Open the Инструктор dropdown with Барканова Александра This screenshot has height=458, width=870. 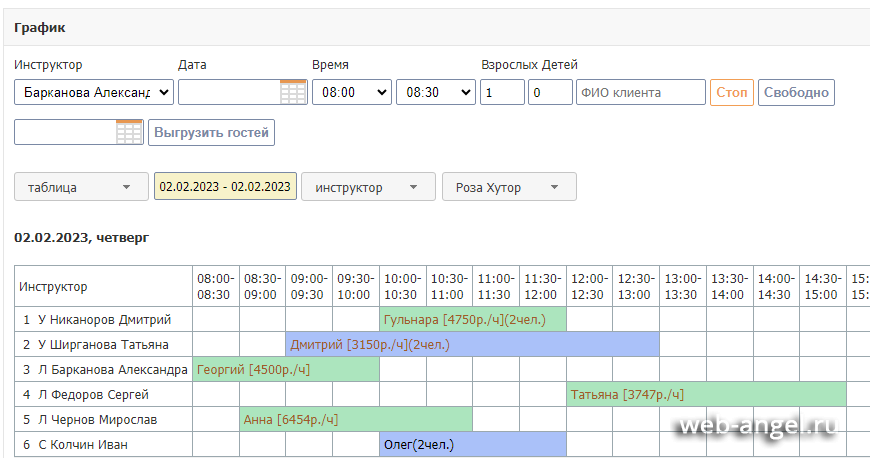[x=94, y=93]
